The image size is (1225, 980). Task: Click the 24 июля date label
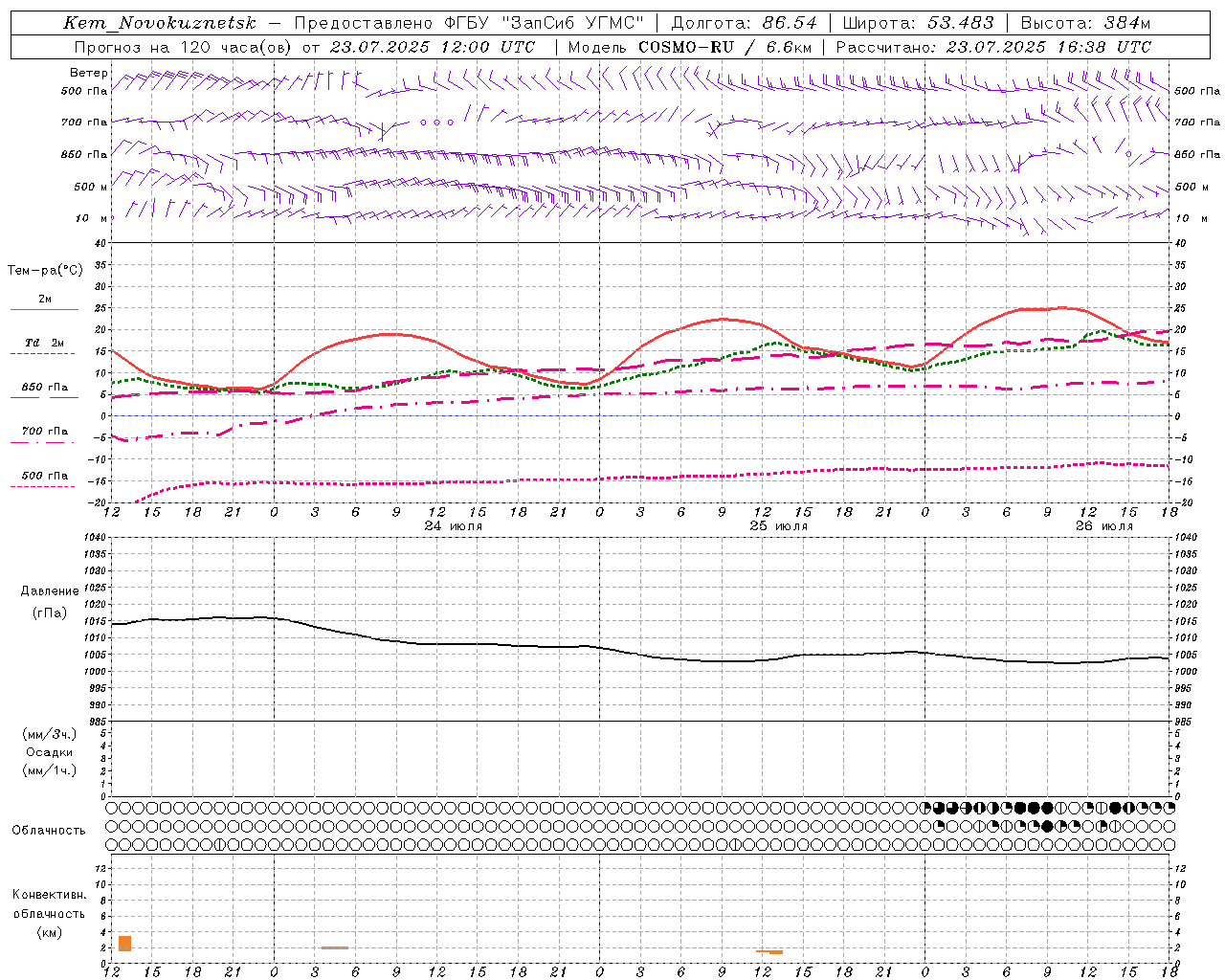point(454,526)
